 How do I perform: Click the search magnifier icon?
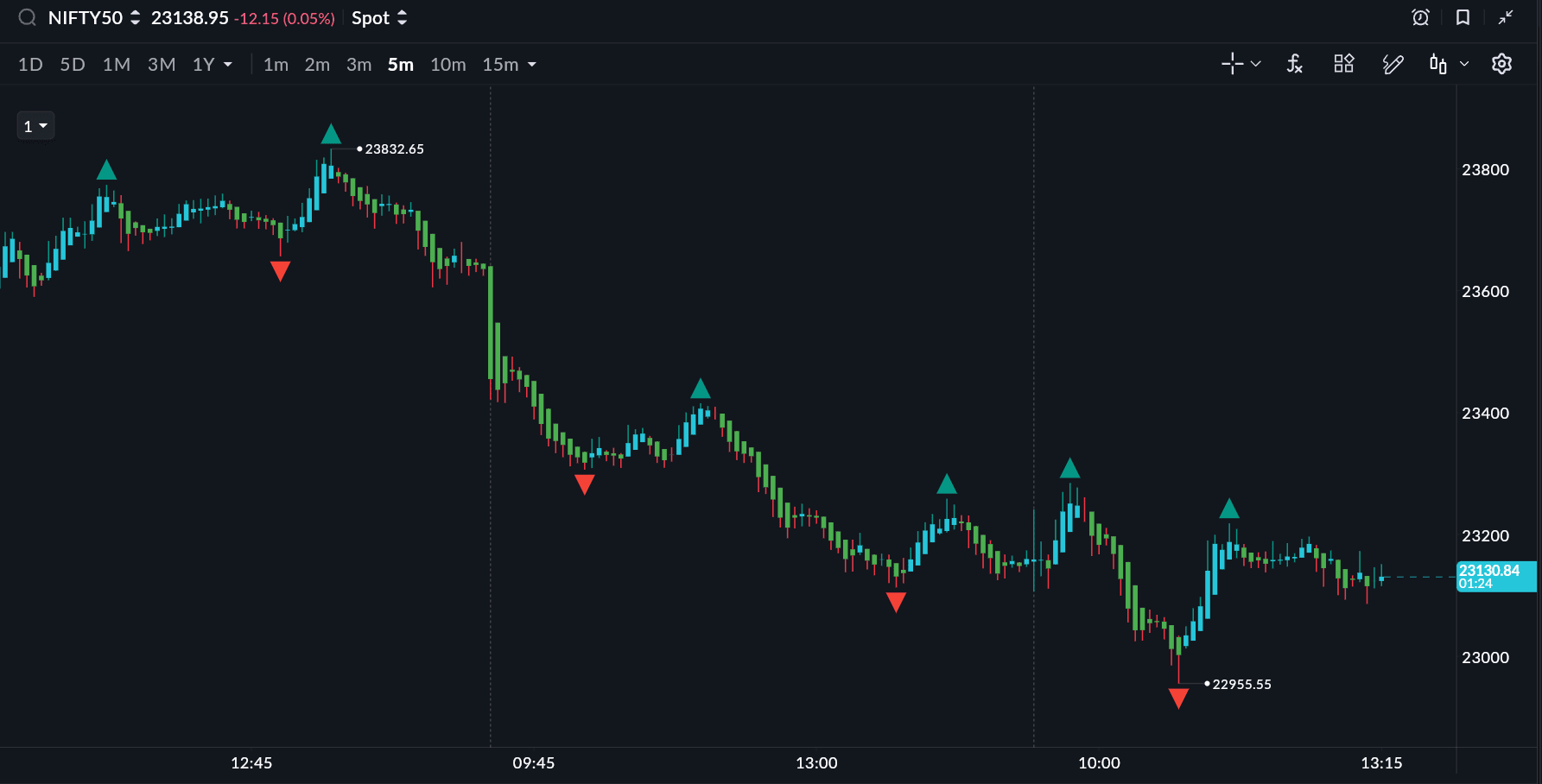pos(28,18)
